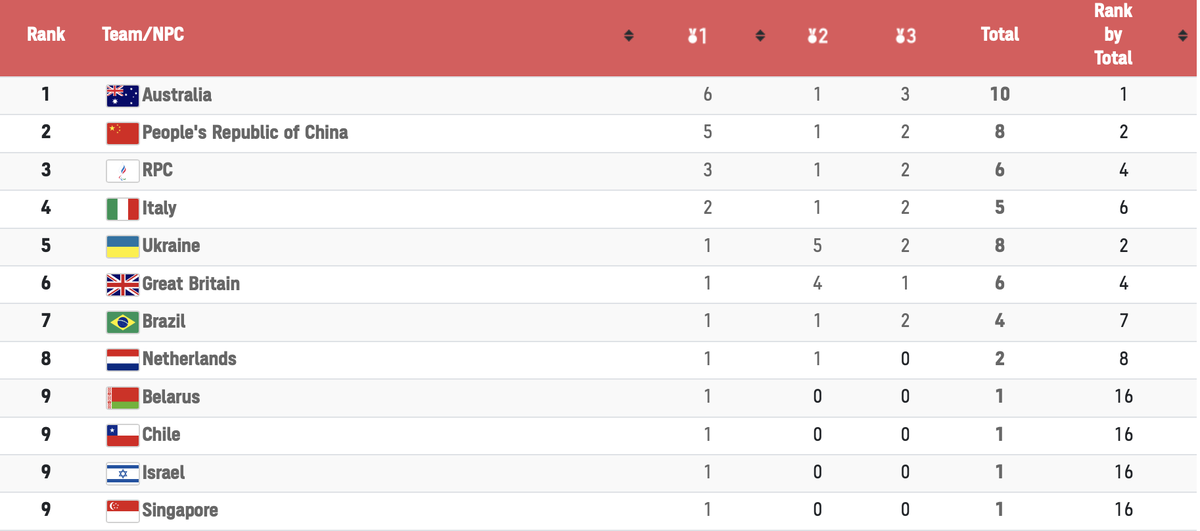Click the gold medal column icon
The height and width of the screenshot is (531, 1200).
[x=697, y=36]
